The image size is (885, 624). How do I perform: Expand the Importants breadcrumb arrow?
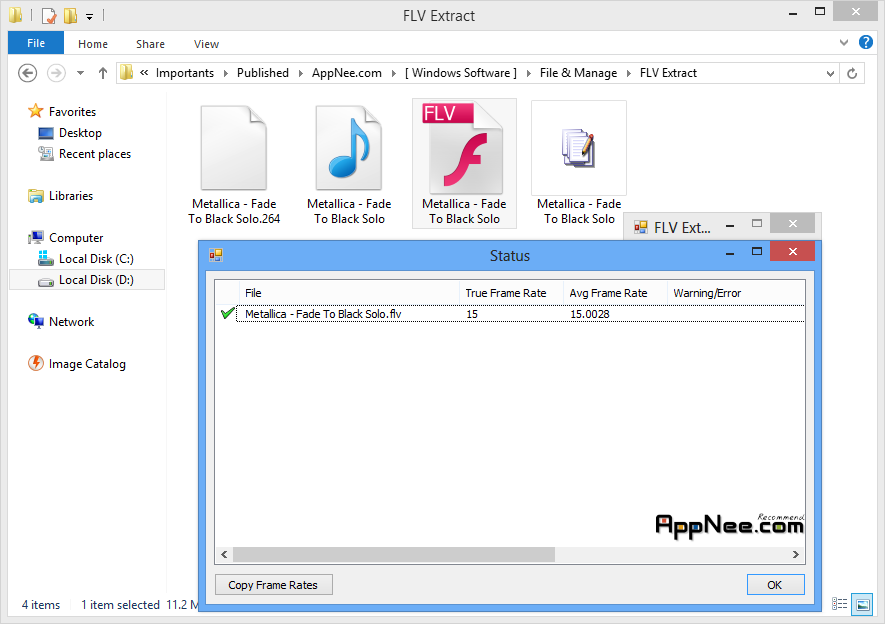point(226,73)
